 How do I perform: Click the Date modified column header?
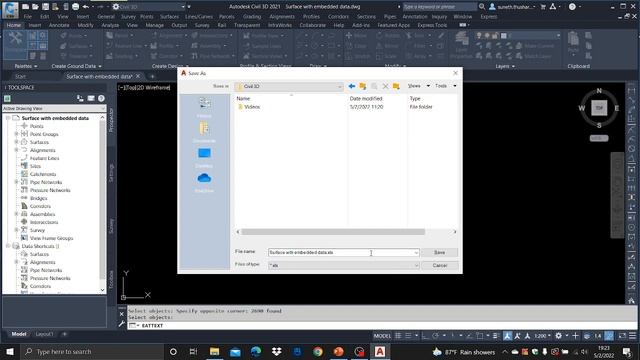(366, 98)
